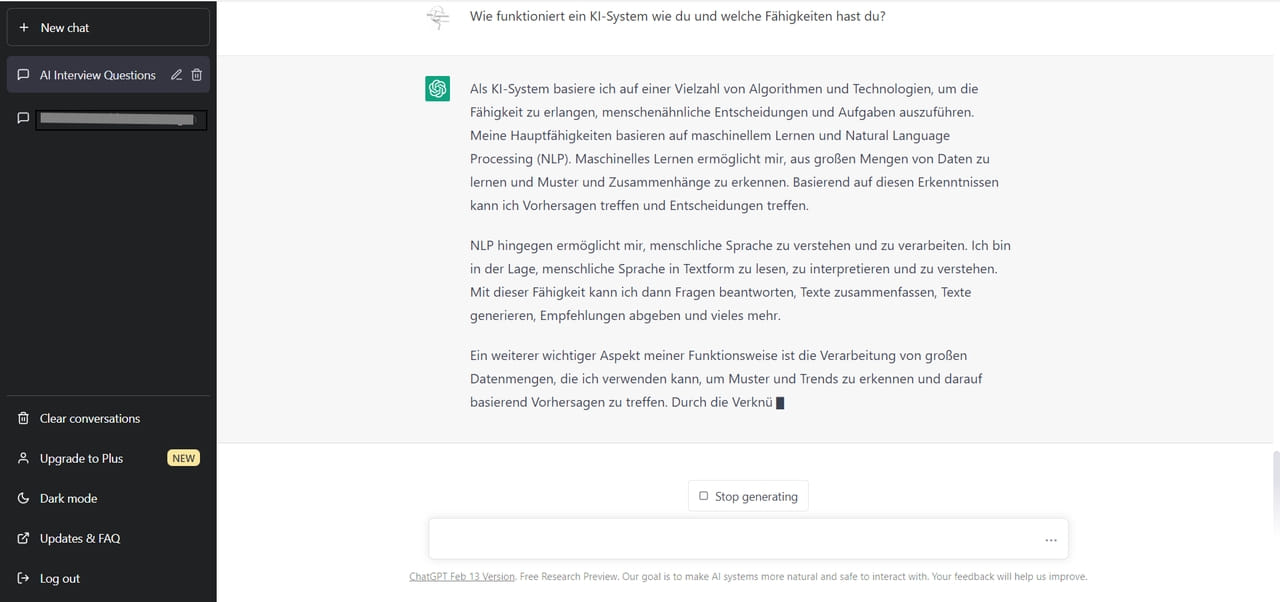Click the external link icon beside Updates & FAQ

[x=24, y=538]
